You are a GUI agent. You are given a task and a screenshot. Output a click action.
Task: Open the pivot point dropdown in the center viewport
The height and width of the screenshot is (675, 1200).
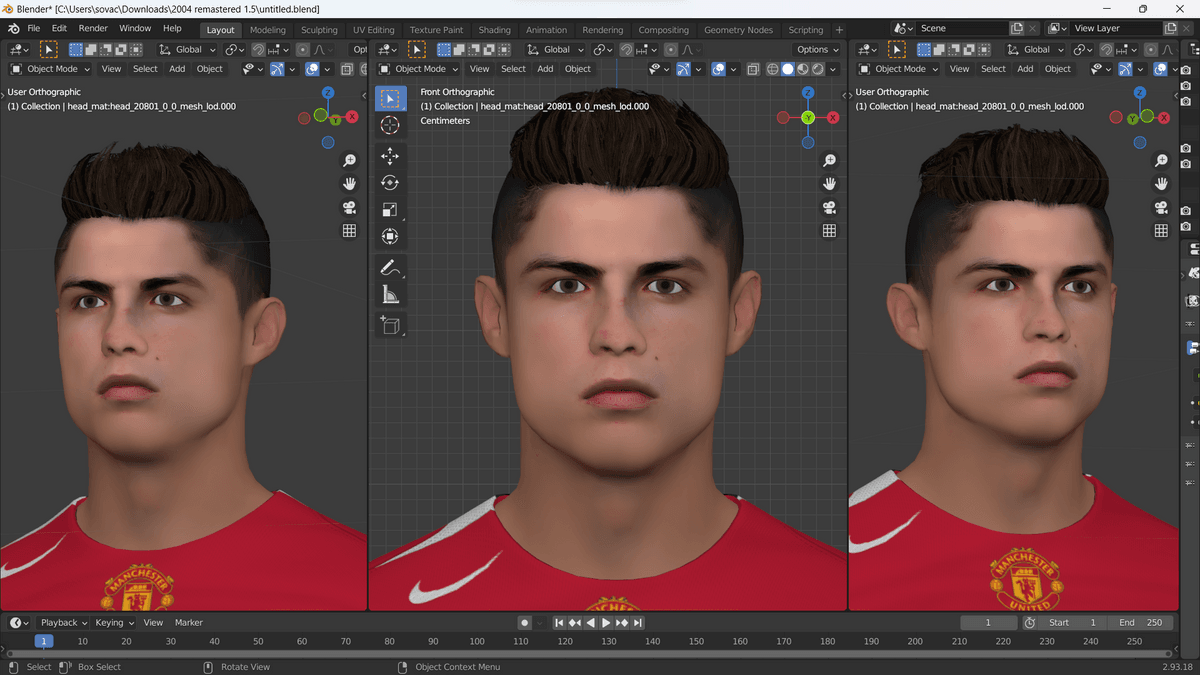(x=603, y=49)
